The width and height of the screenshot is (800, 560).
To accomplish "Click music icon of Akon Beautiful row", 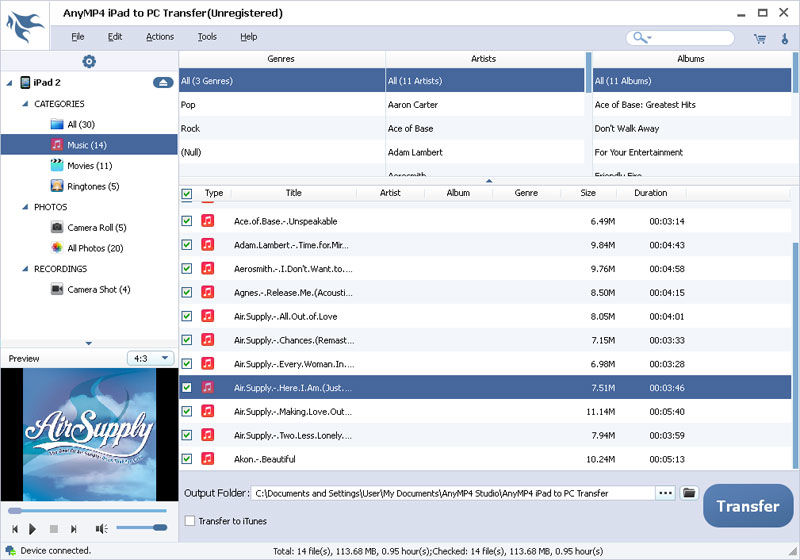I will [x=207, y=459].
